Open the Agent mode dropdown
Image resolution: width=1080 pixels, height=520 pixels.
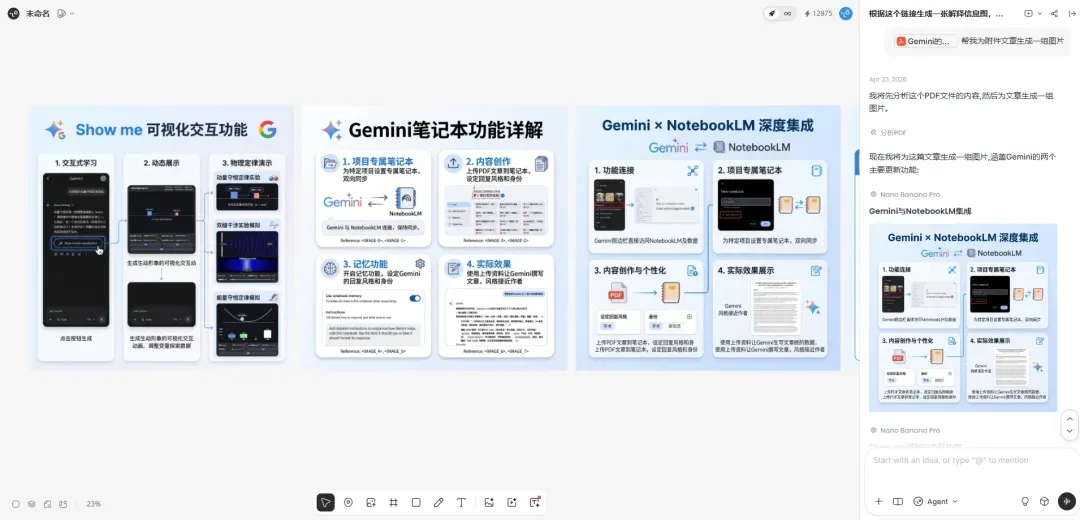point(935,501)
